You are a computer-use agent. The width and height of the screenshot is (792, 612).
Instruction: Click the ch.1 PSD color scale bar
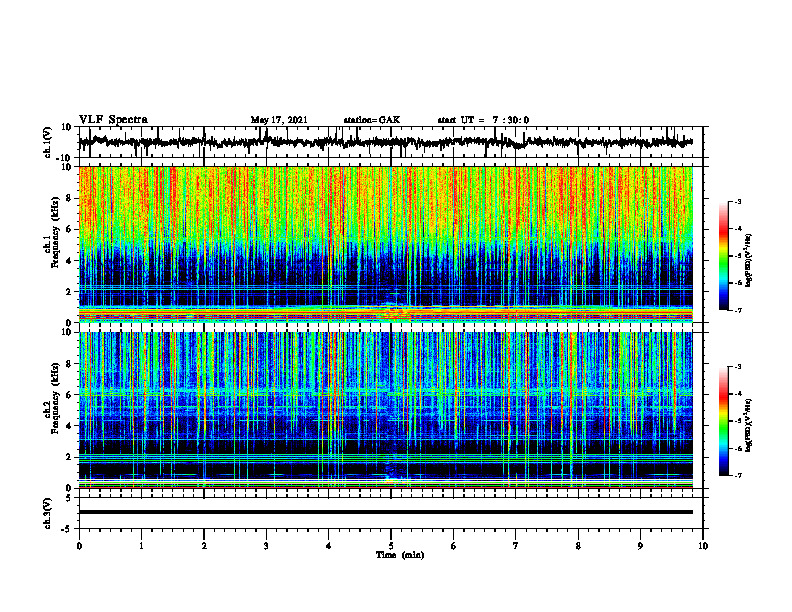tap(723, 256)
